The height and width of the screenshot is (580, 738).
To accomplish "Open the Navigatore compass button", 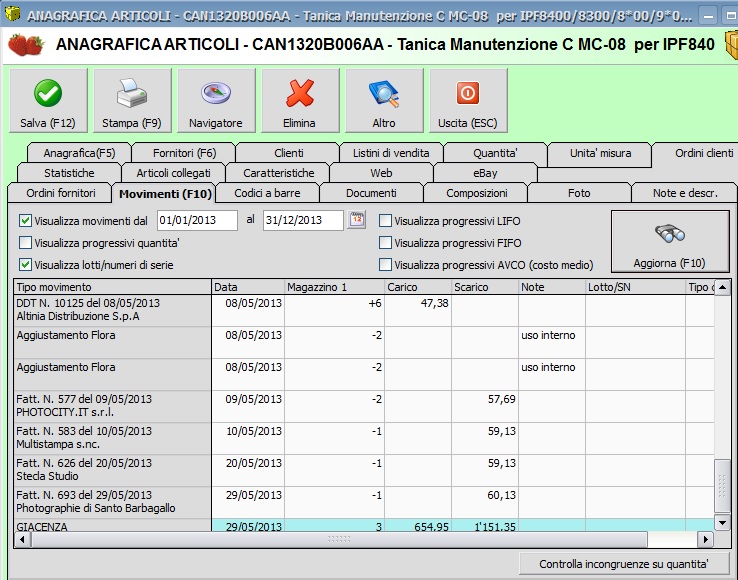I will pyautogui.click(x=216, y=100).
